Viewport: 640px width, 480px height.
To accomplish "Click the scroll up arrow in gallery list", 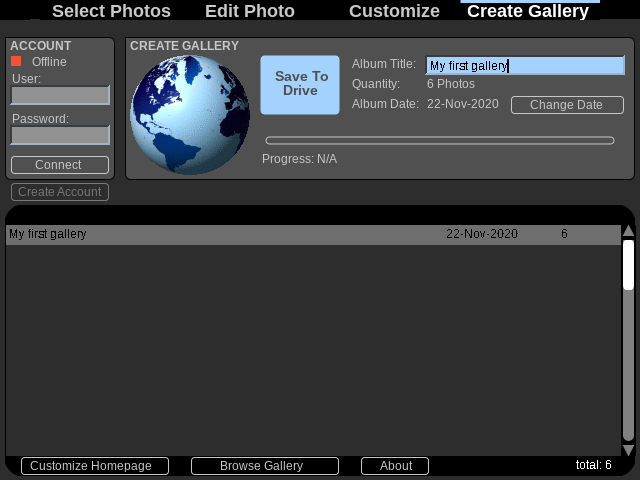I will (629, 231).
